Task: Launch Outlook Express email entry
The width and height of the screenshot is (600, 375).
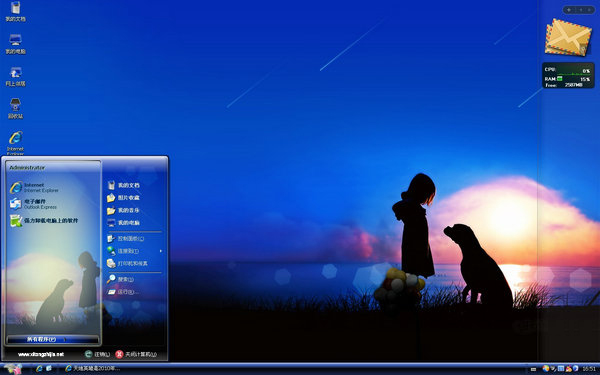Action: tap(34, 204)
